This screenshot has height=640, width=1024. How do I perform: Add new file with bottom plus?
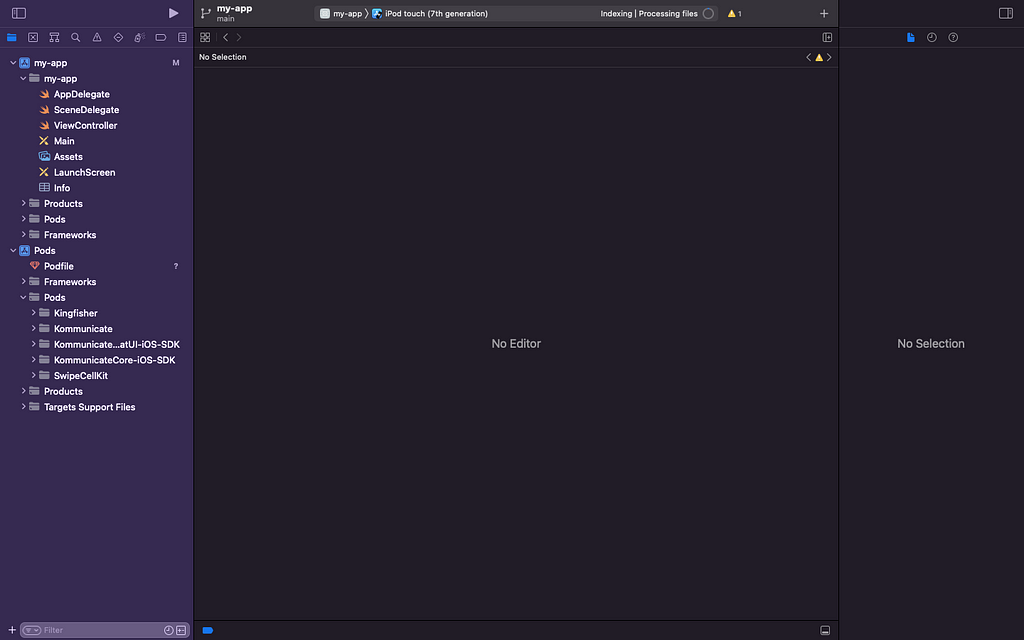pyautogui.click(x=12, y=630)
